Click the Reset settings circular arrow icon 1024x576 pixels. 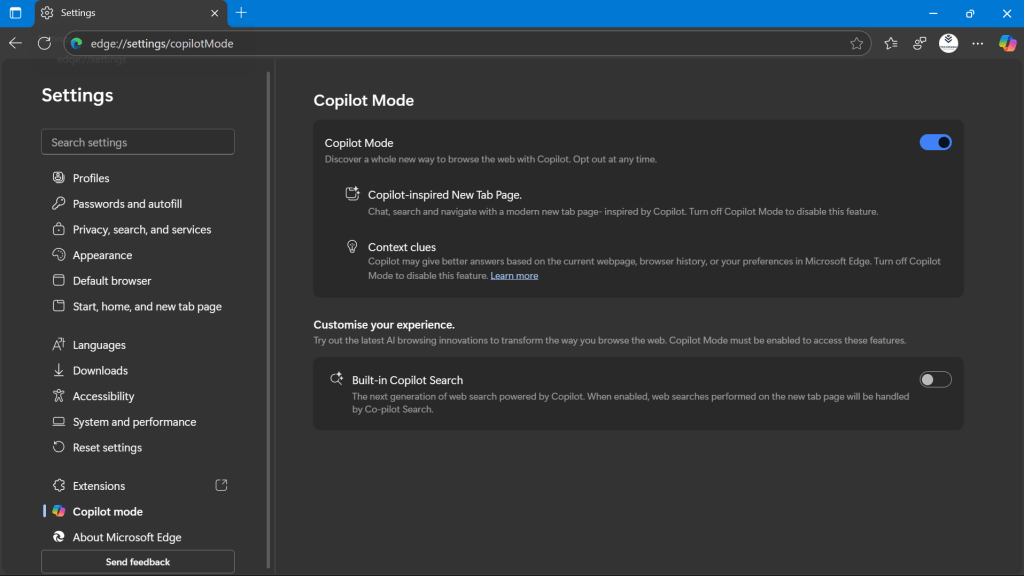[59, 447]
